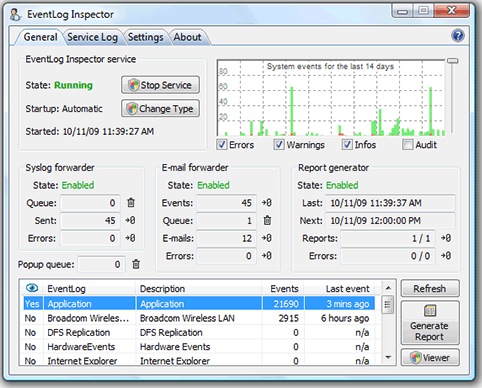Uncheck the Errors checkbox

tap(222, 145)
